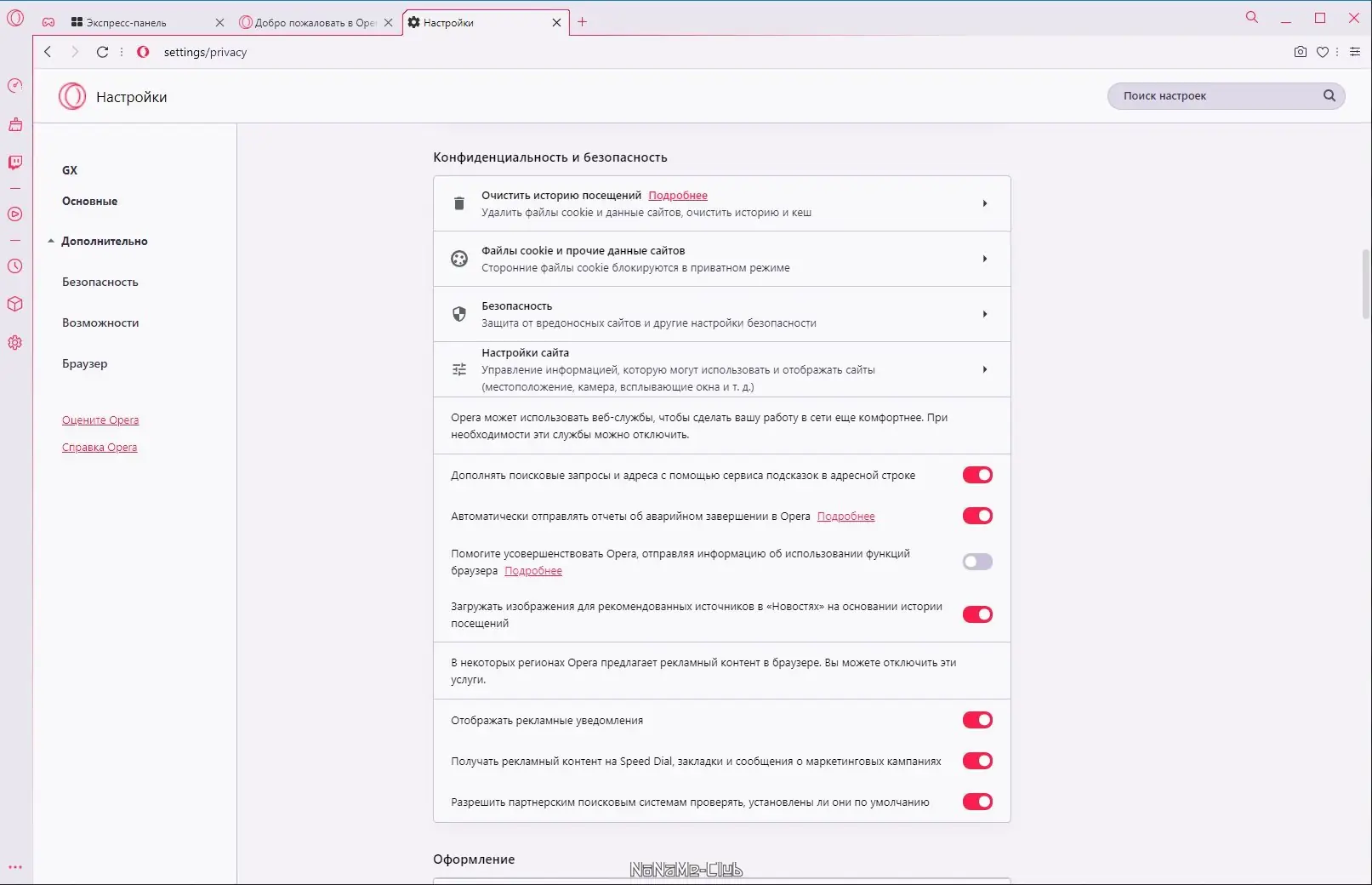
Task: Open GX Control speedometer panel in sidebar
Action: coord(15,86)
